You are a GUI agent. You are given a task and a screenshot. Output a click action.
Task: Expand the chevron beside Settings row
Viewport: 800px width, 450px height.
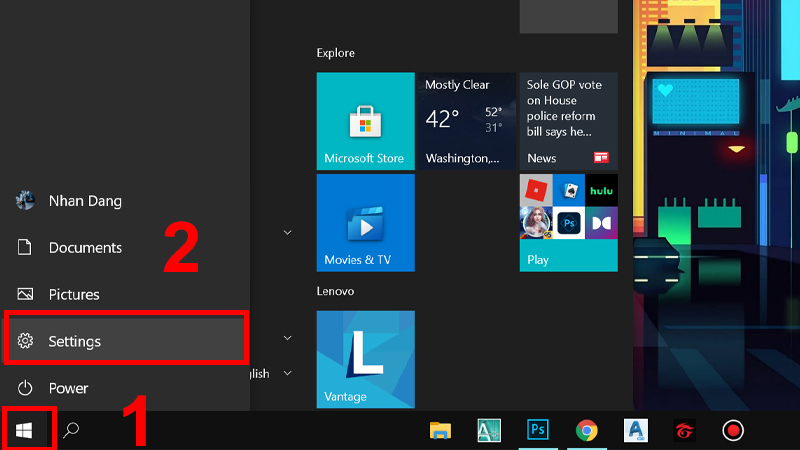288,338
